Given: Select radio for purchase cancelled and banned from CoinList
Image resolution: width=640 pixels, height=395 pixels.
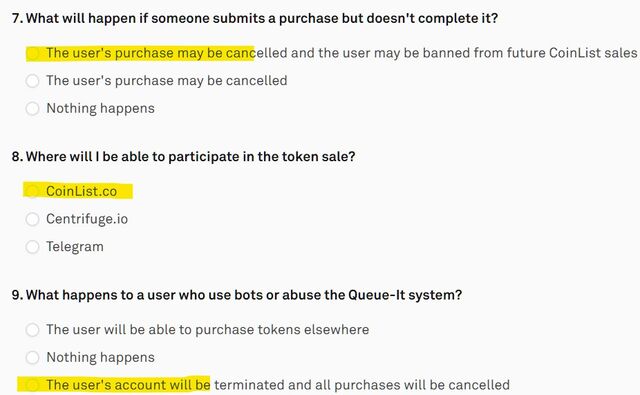Looking at the screenshot, I should coord(32,53).
